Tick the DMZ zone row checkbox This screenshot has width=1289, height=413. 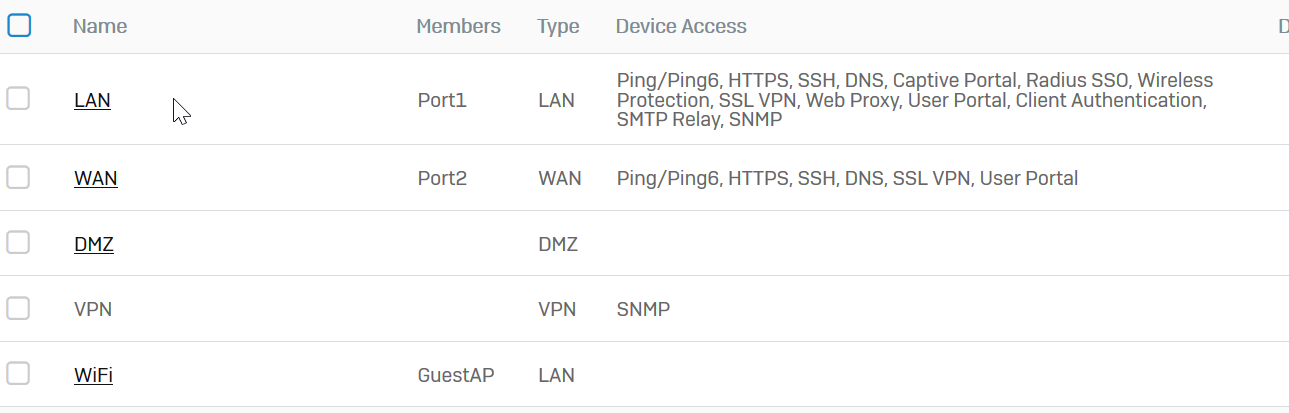[18, 243]
